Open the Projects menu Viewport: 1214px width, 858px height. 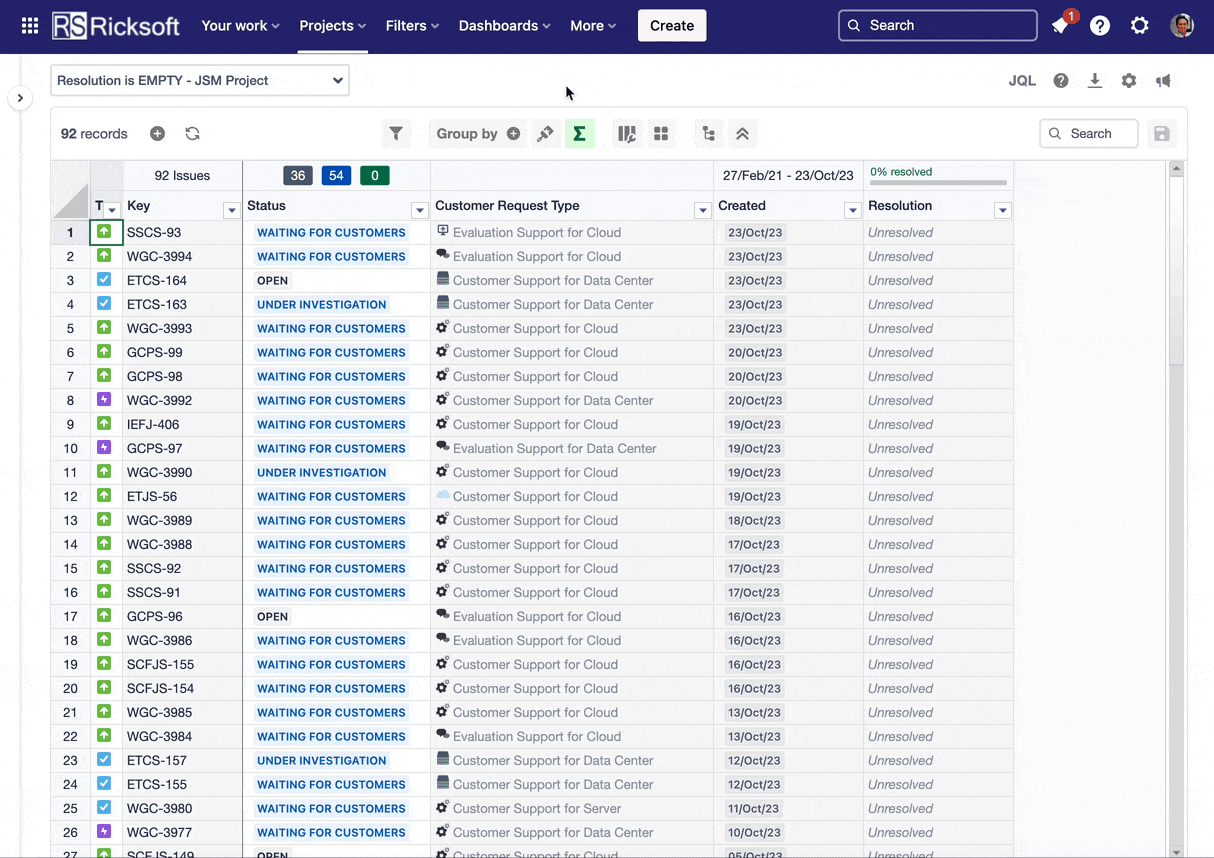click(x=333, y=26)
